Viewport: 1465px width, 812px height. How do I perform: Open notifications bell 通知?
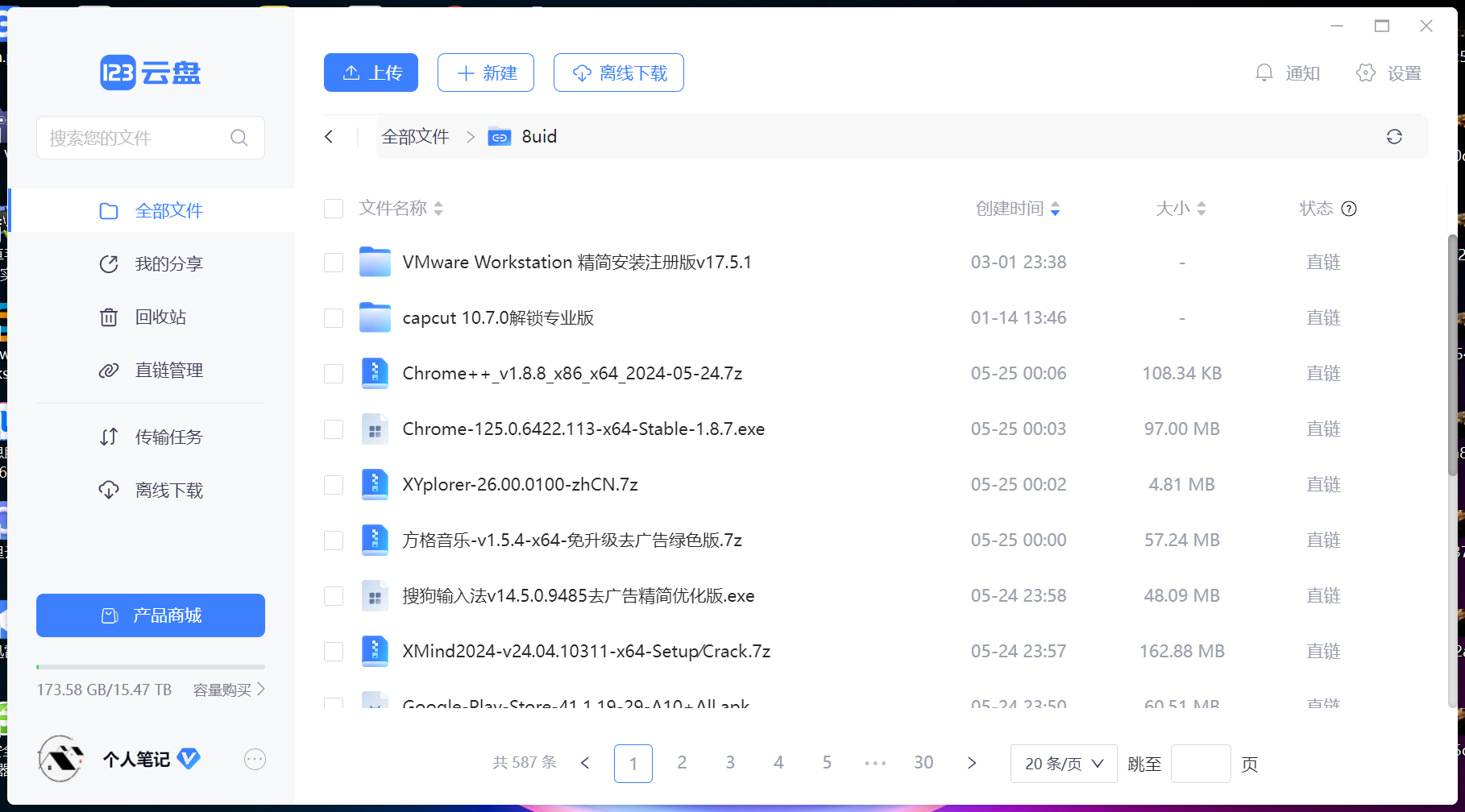coord(1288,73)
